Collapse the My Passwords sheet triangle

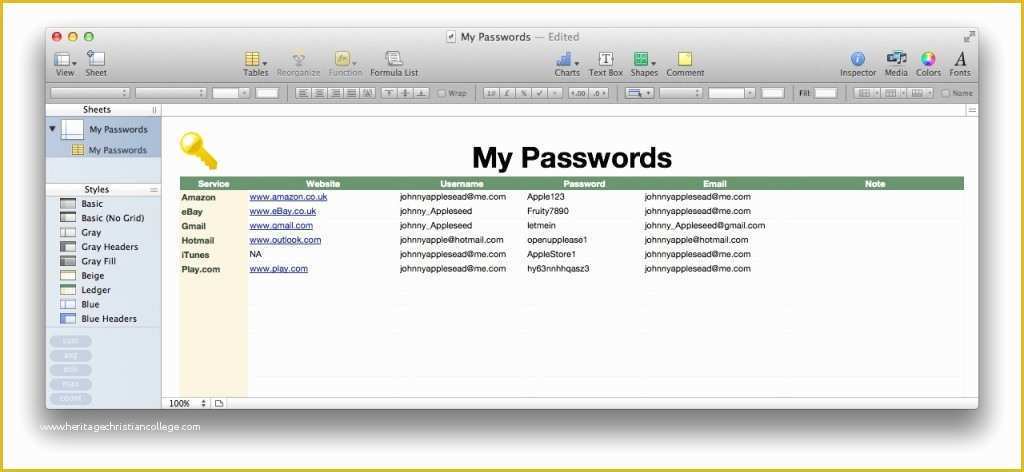[52, 129]
